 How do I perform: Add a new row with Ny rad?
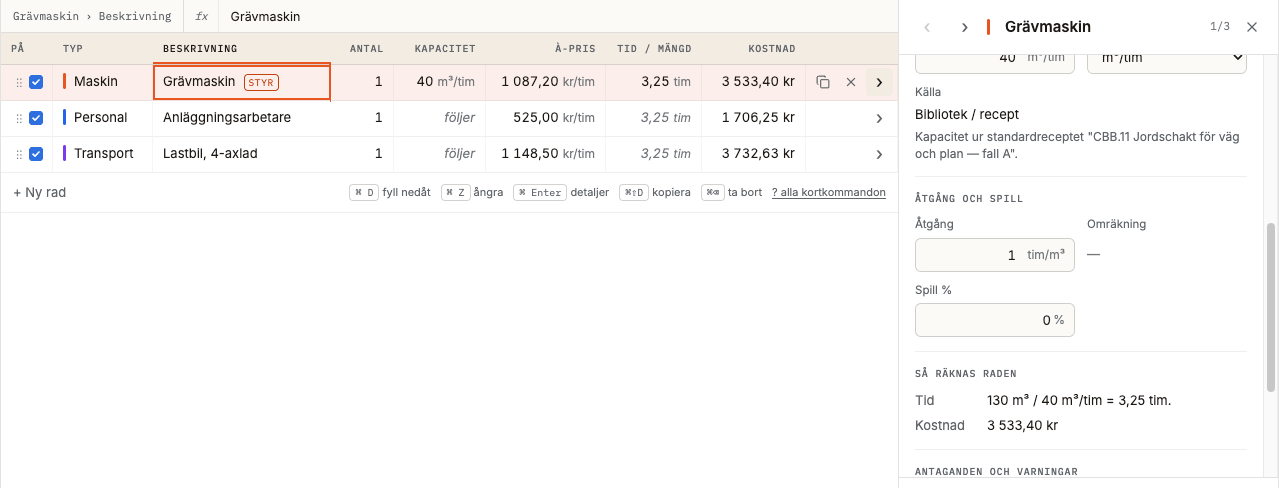[x=39, y=192]
